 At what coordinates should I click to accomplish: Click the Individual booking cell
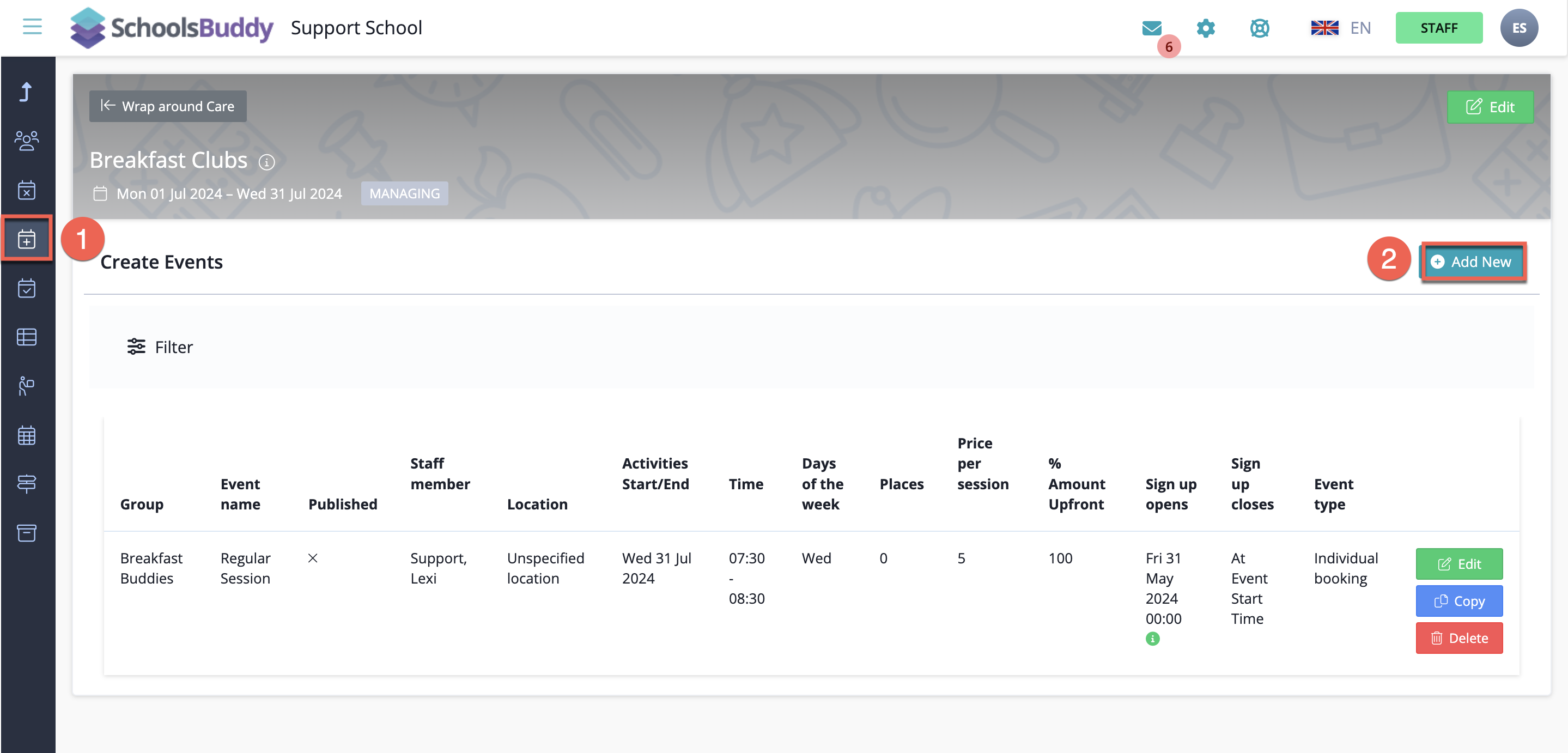(1346, 568)
